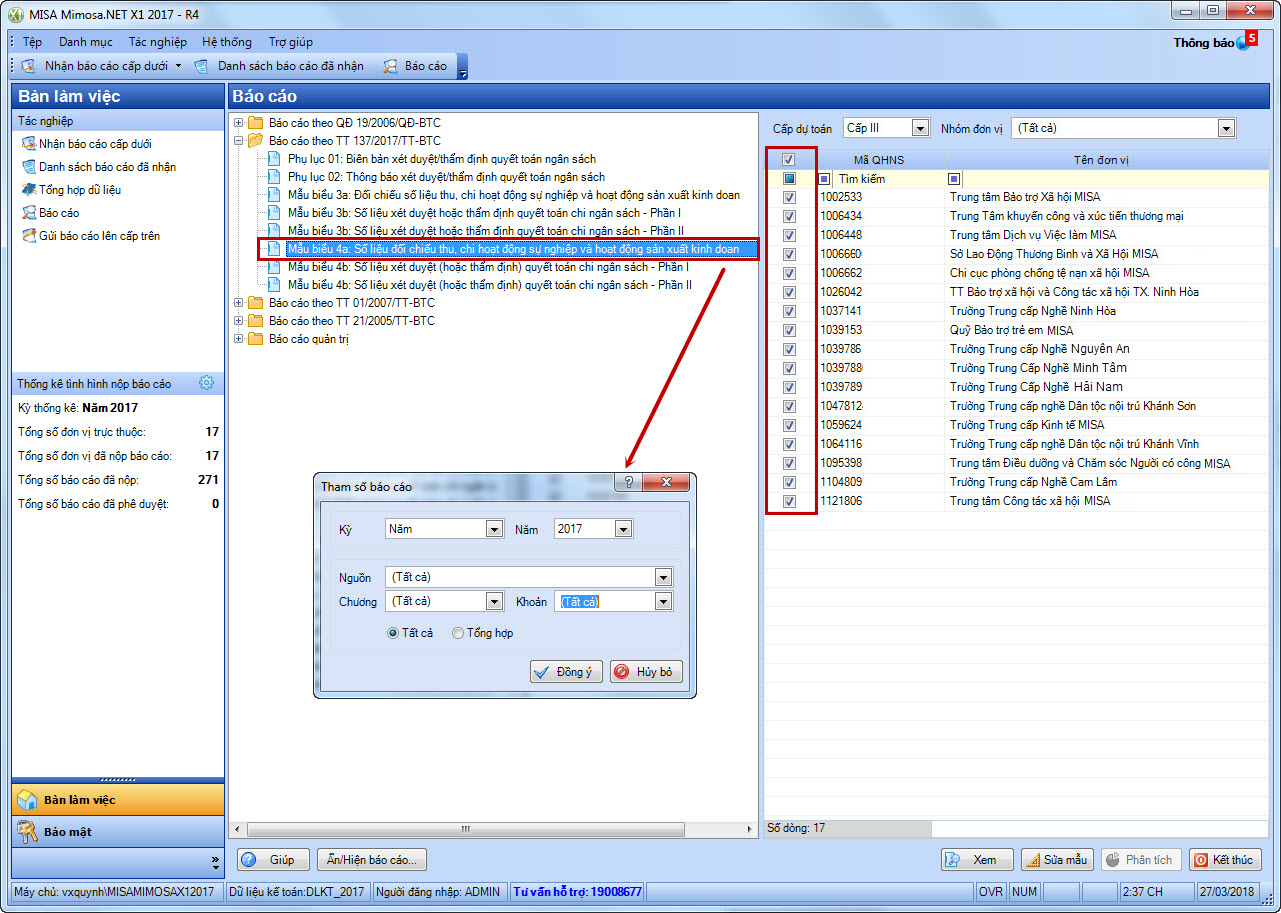
Task: Uncheck row 1006434 Trung Tâm khuyến công
Action: (x=789, y=216)
